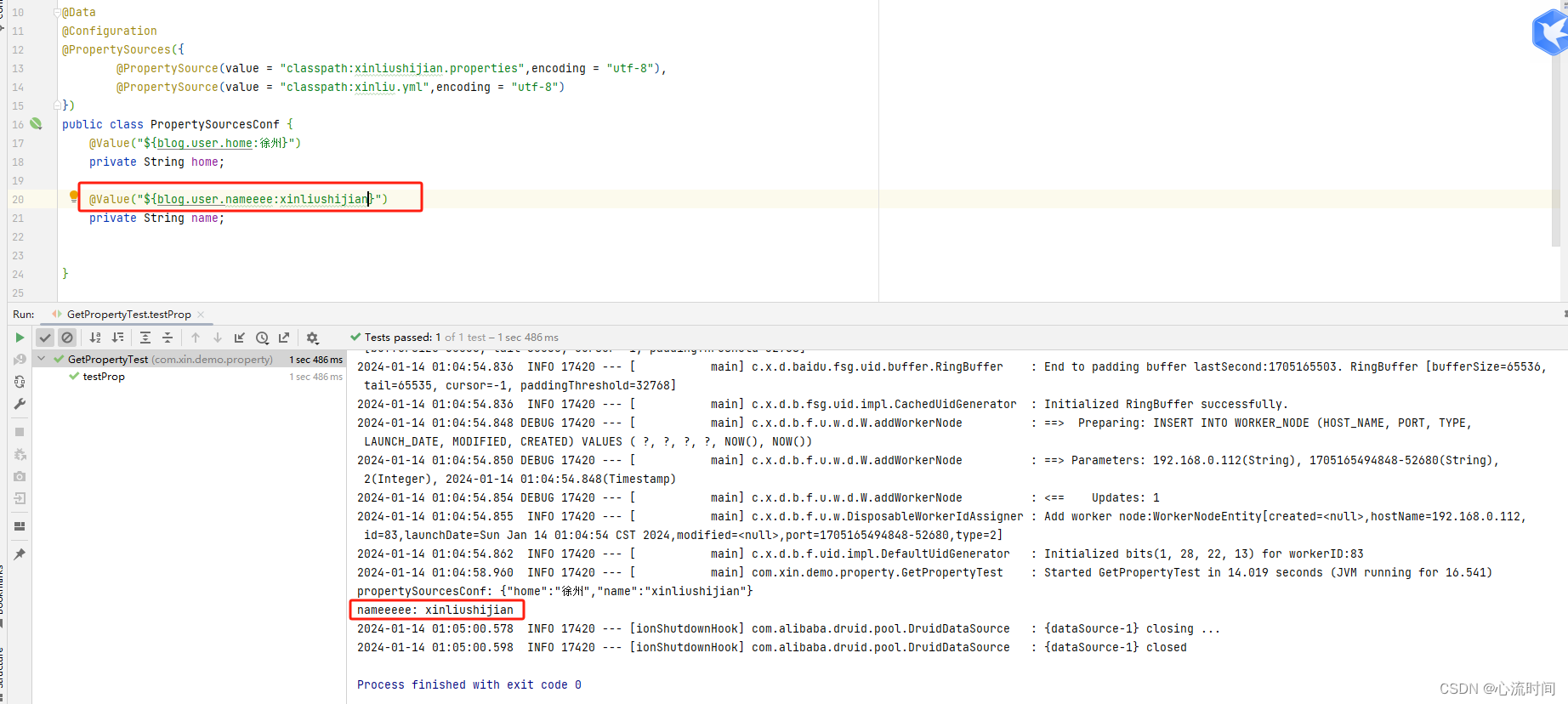Screen dimensions: 1568x704
Task: Sort test results alphabetically
Action: [x=95, y=338]
